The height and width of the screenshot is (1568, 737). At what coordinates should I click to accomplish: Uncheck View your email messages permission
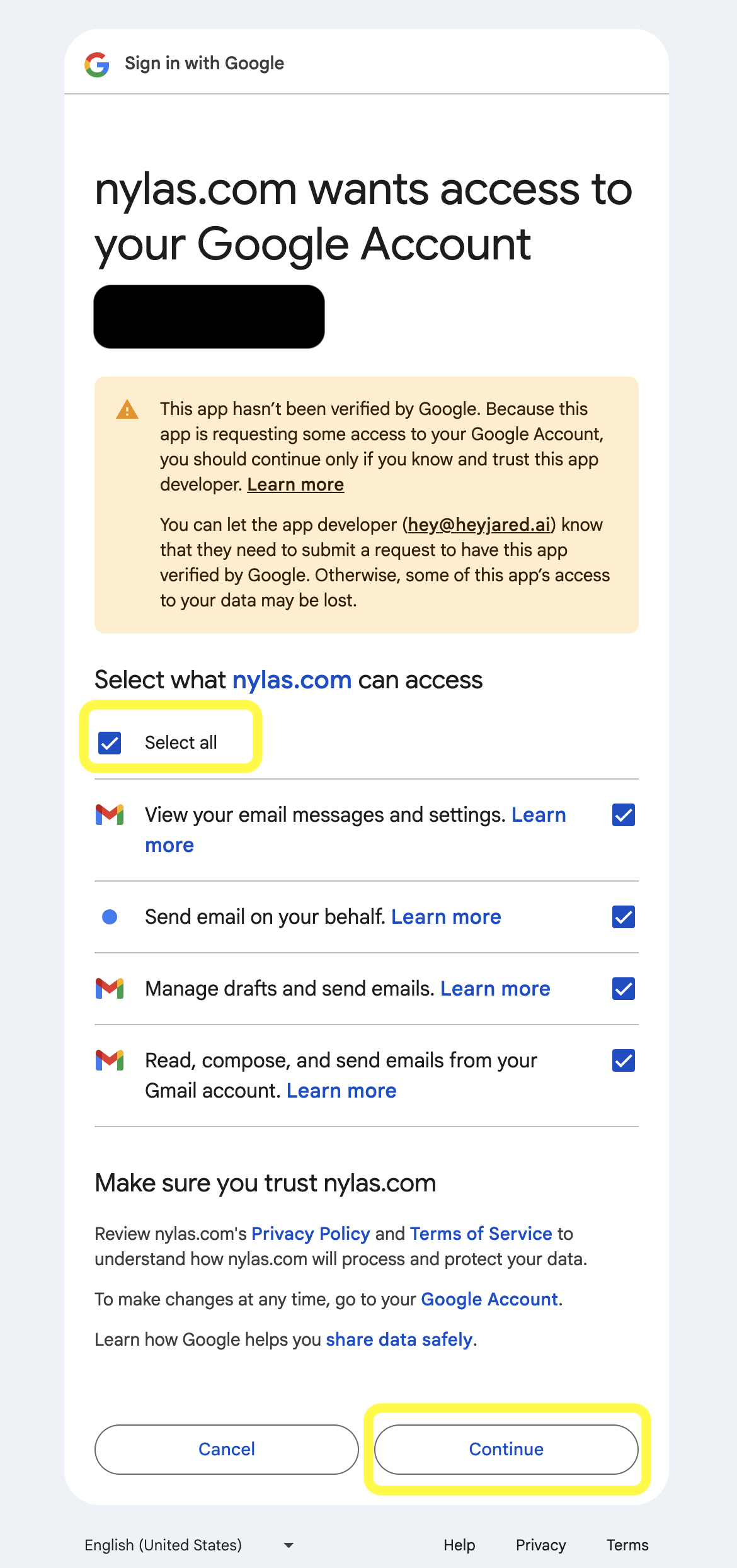[x=623, y=815]
